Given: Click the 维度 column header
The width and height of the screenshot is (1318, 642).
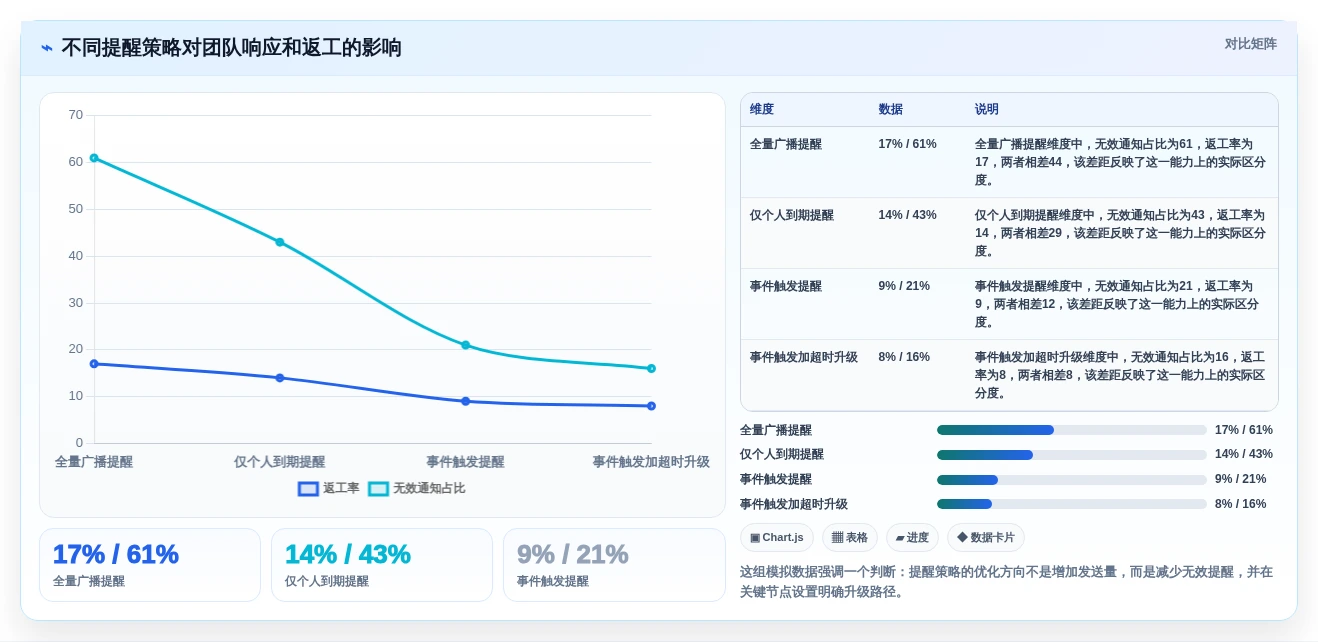Looking at the screenshot, I should tap(762, 109).
